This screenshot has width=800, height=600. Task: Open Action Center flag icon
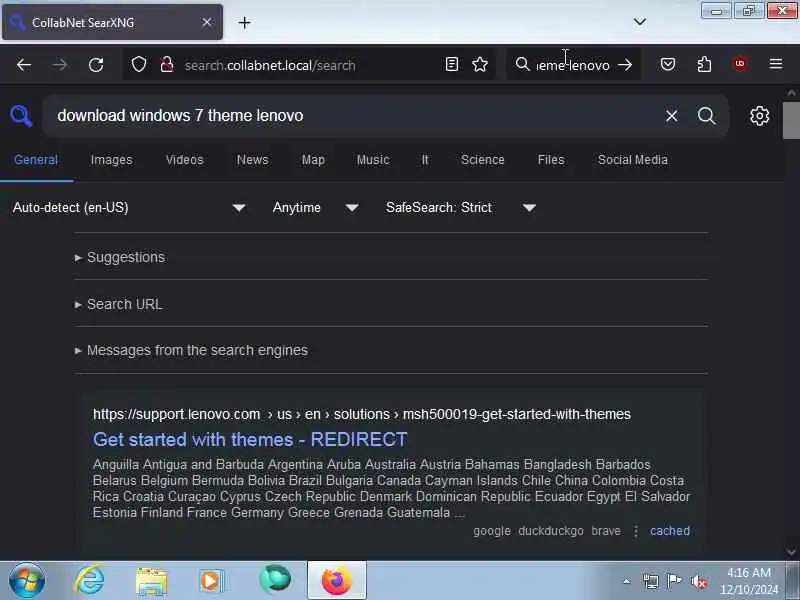pyautogui.click(x=674, y=581)
